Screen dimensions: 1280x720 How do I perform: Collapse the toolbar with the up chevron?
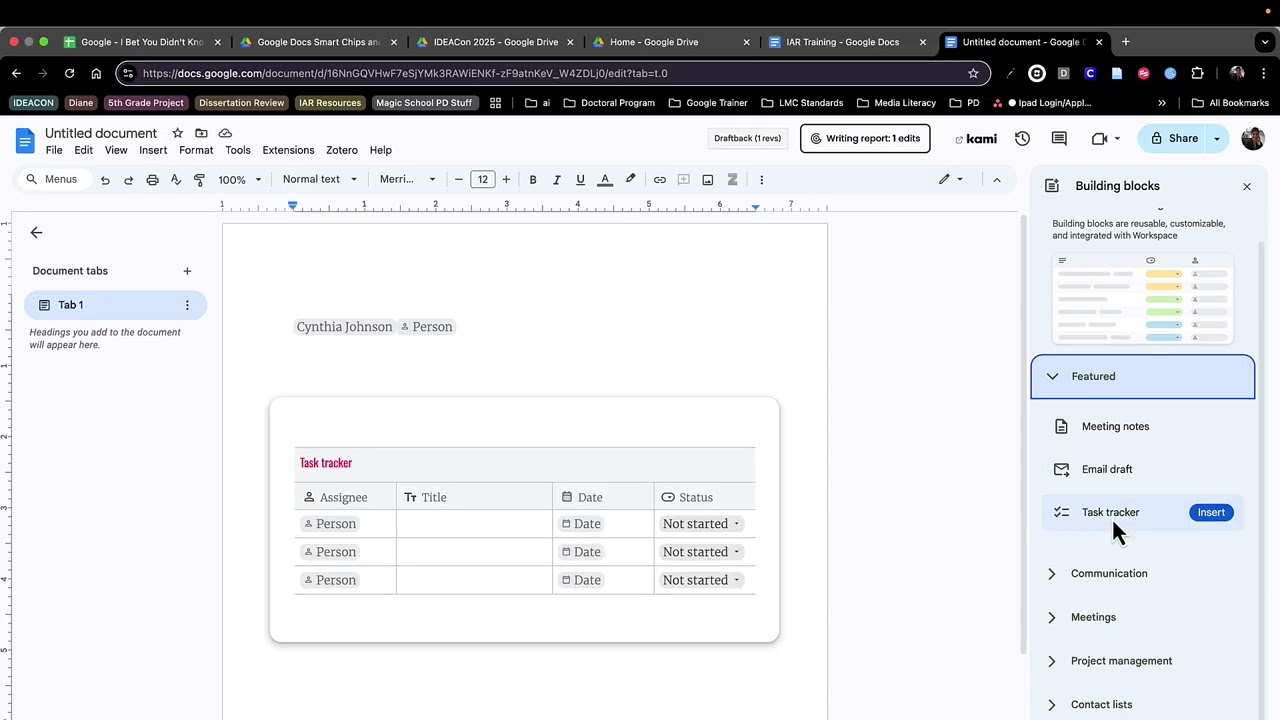click(996, 180)
